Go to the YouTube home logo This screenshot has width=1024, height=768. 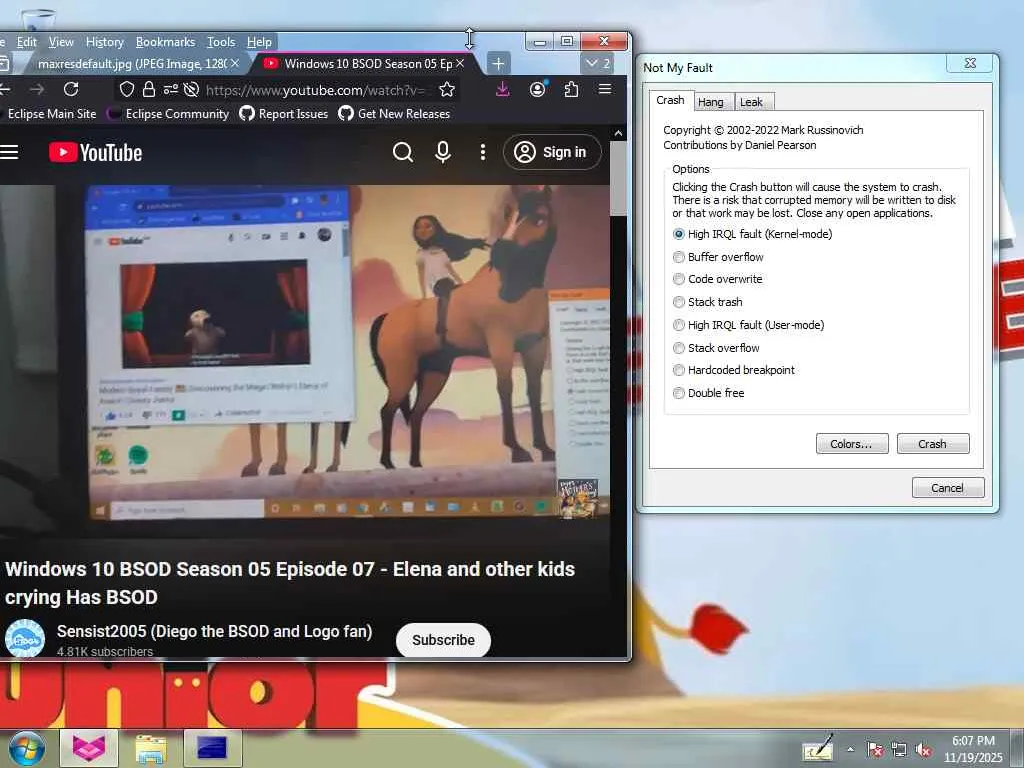coord(95,152)
